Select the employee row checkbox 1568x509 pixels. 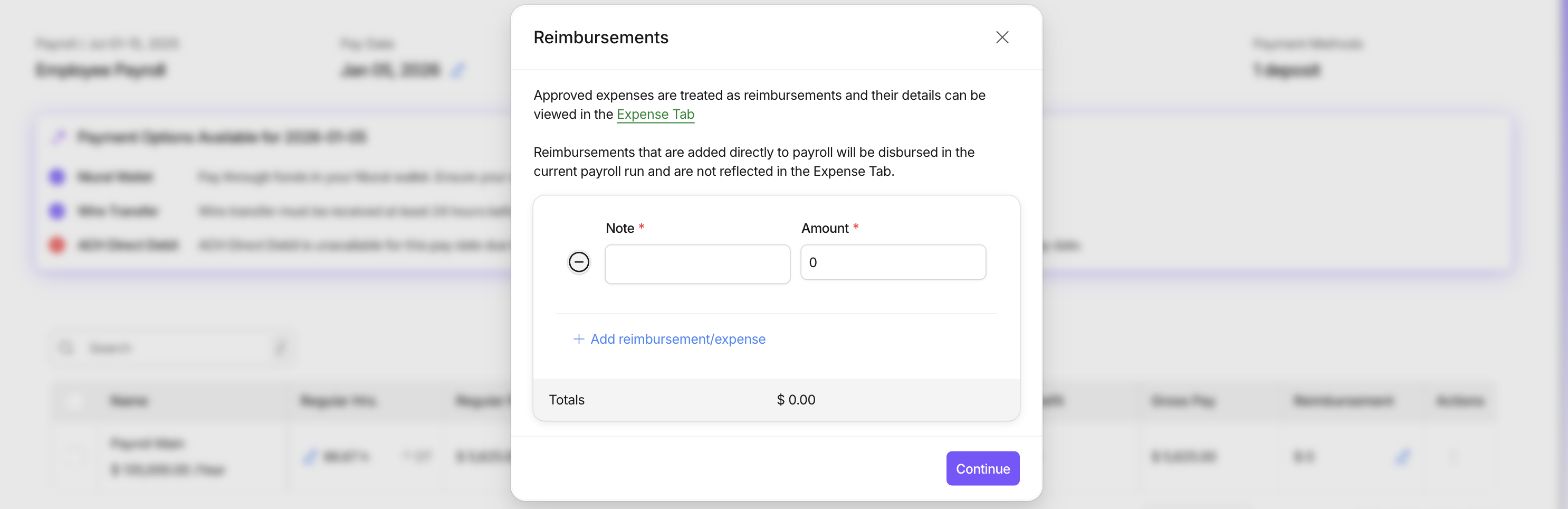point(75,457)
